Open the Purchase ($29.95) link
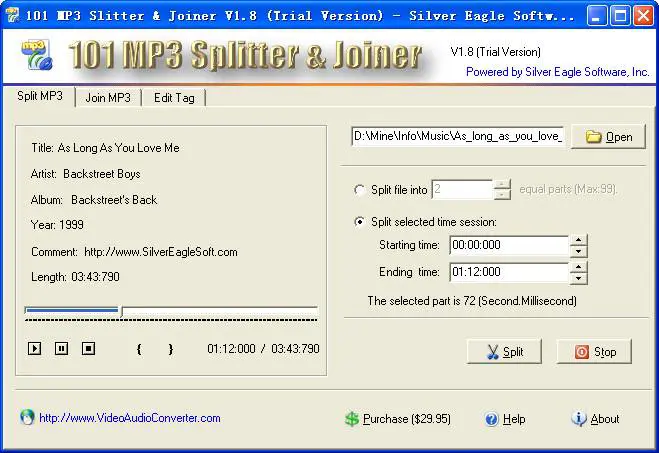This screenshot has height=453, width=659. 406,419
